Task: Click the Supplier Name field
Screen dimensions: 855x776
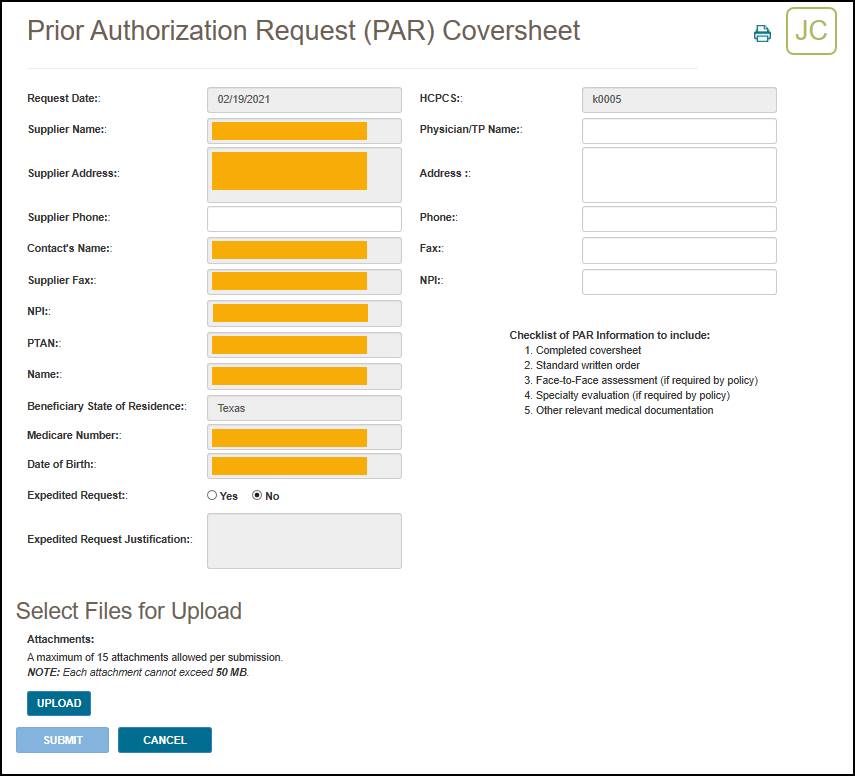Action: (x=303, y=130)
